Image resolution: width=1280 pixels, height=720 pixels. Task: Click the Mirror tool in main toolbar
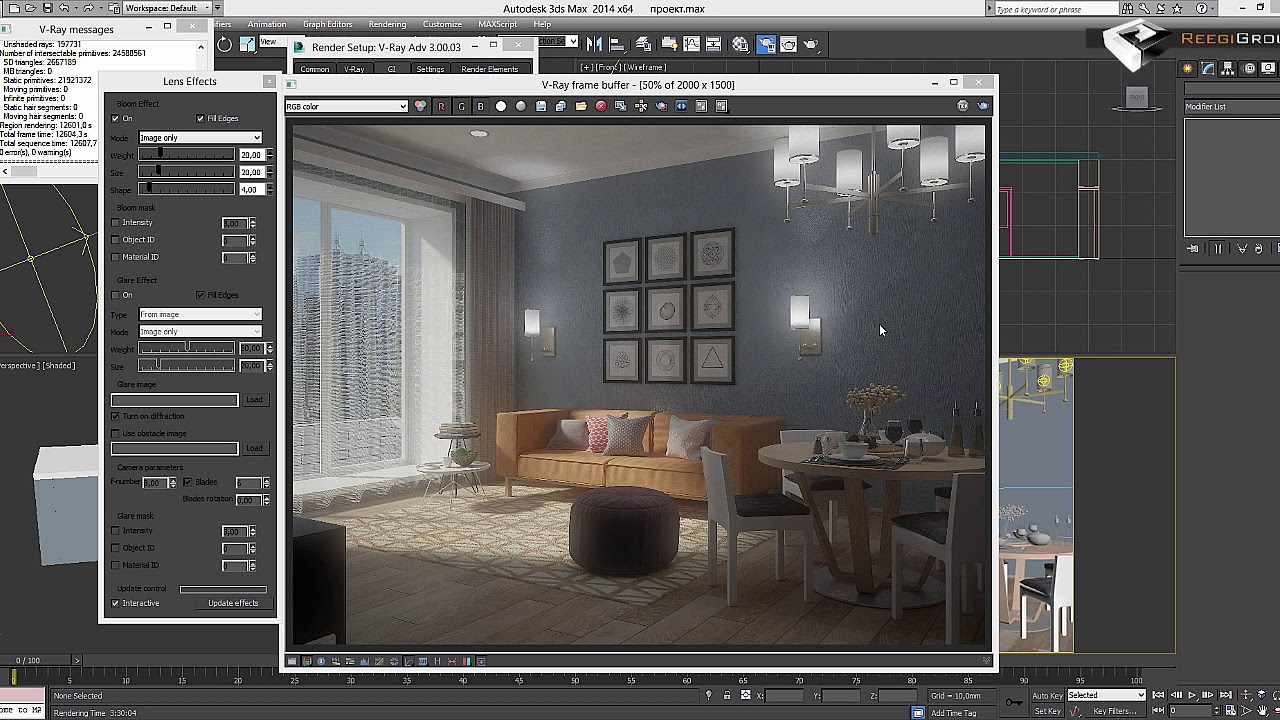coord(594,44)
